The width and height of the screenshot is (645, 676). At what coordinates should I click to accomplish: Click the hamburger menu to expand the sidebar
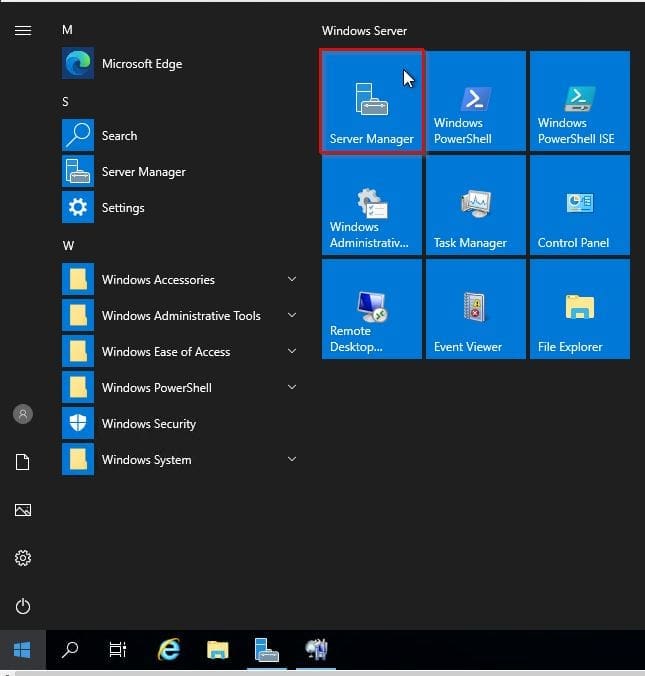(23, 30)
